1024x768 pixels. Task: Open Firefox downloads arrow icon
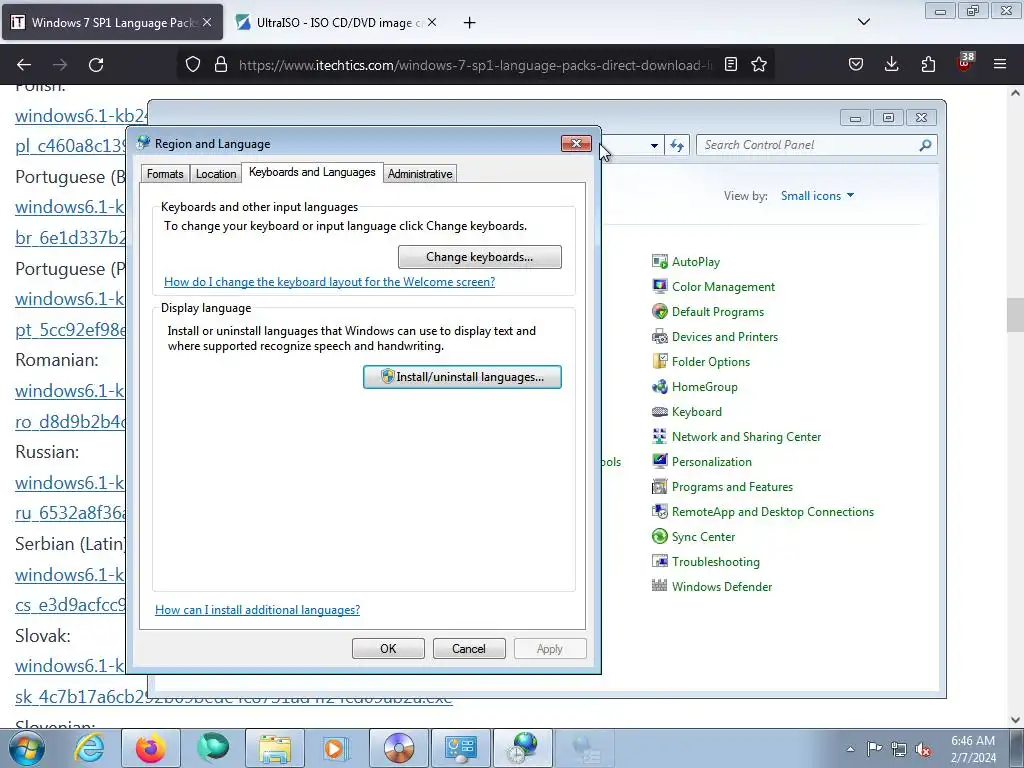click(891, 64)
